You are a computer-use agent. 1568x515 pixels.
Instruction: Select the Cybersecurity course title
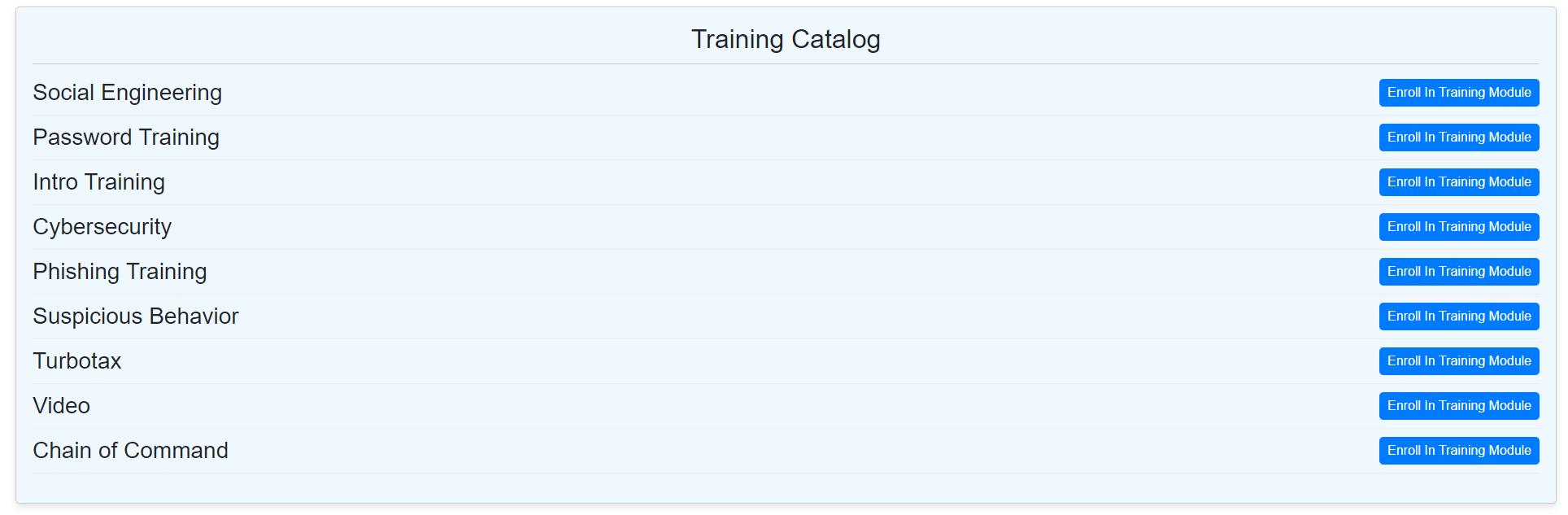click(x=102, y=227)
